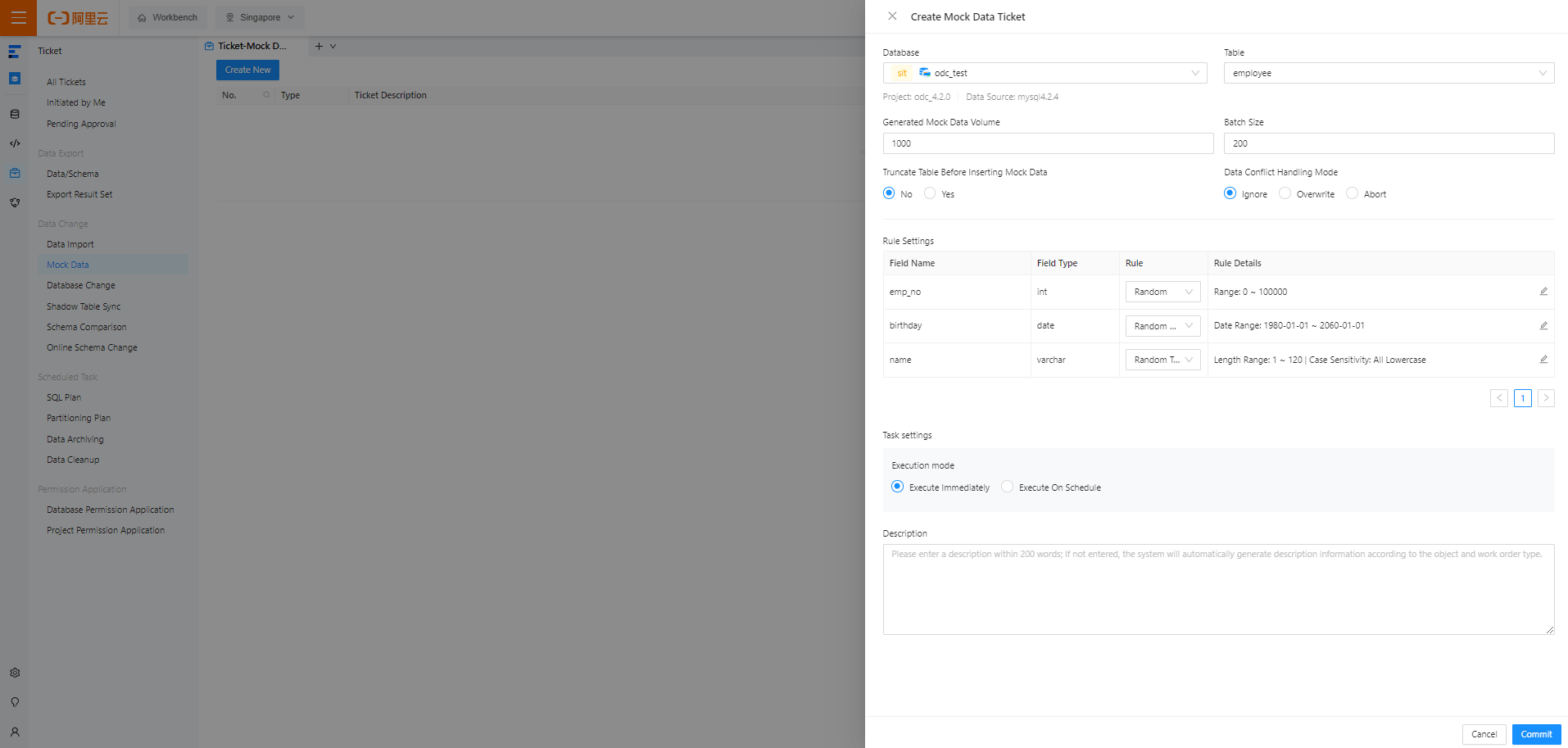This screenshot has width=1568, height=748.
Task: Click the Description text area
Action: pyautogui.click(x=1218, y=589)
